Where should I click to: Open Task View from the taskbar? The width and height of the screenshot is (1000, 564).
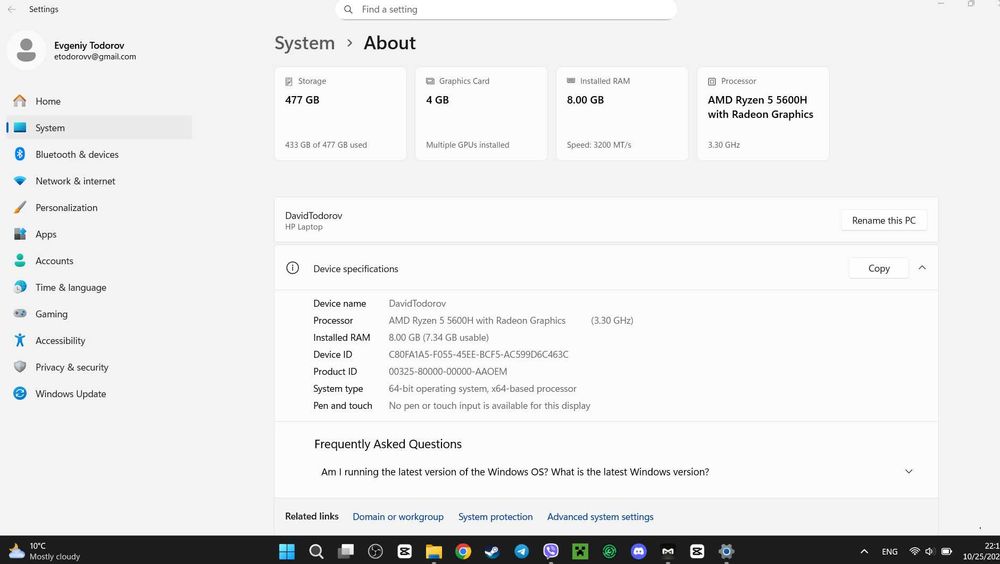click(x=346, y=551)
